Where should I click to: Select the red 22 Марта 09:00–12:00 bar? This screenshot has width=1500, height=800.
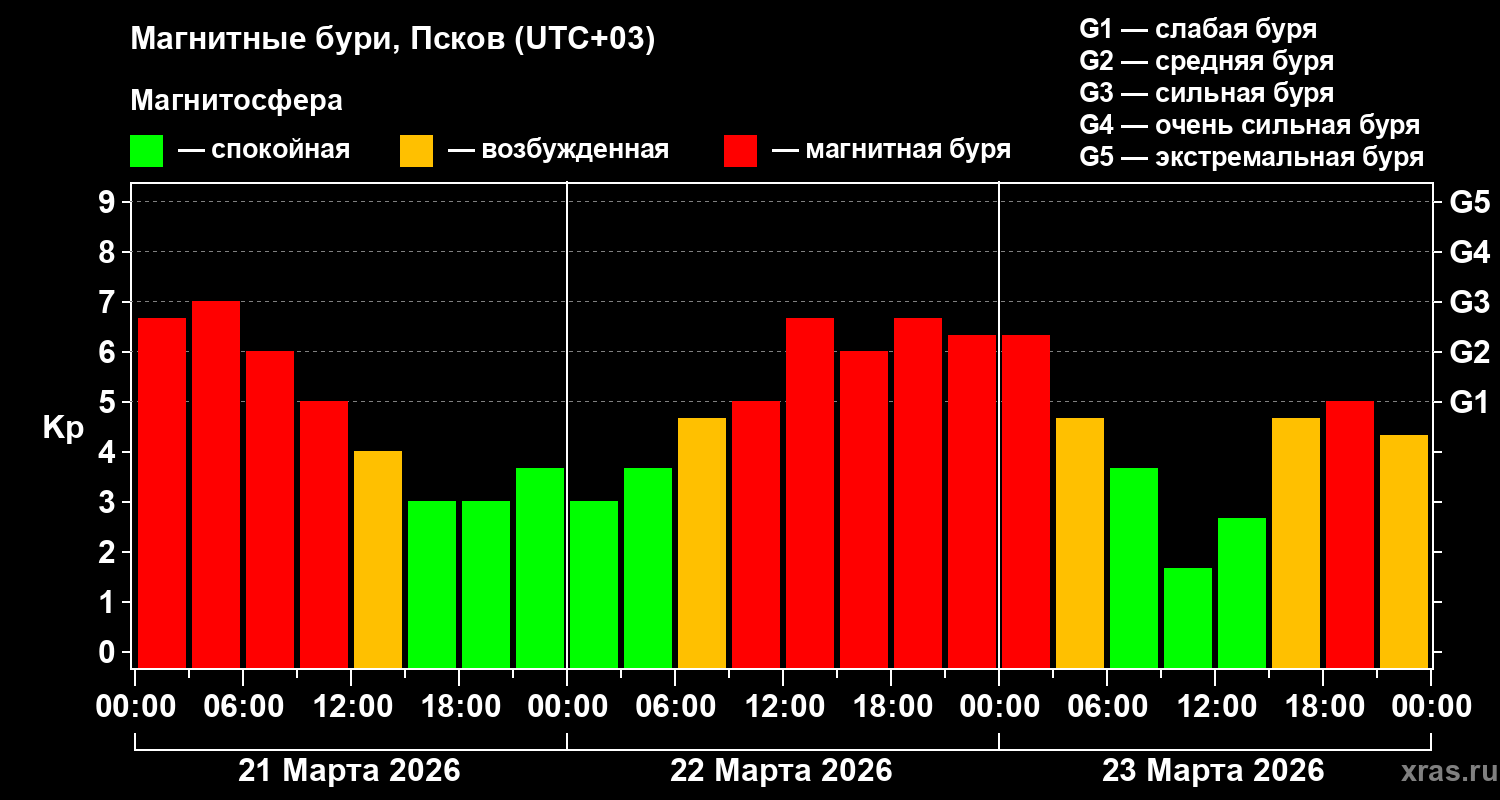756,535
